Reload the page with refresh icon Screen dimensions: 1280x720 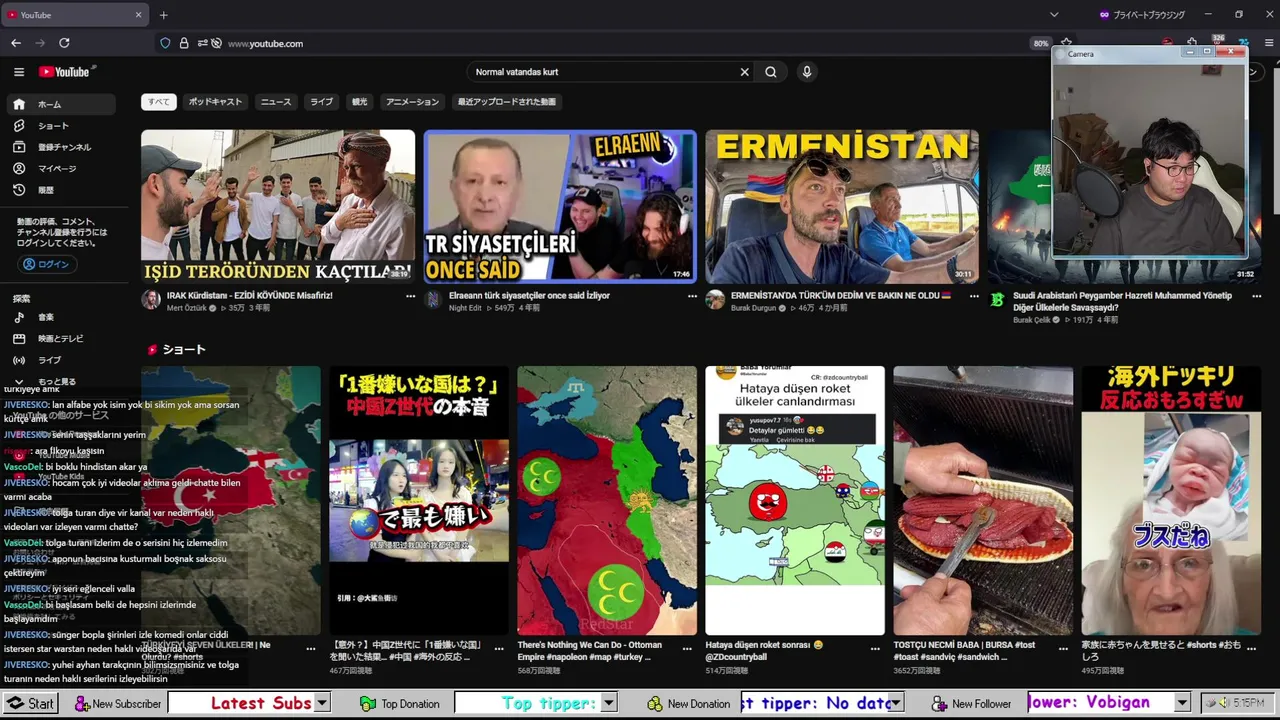64,43
